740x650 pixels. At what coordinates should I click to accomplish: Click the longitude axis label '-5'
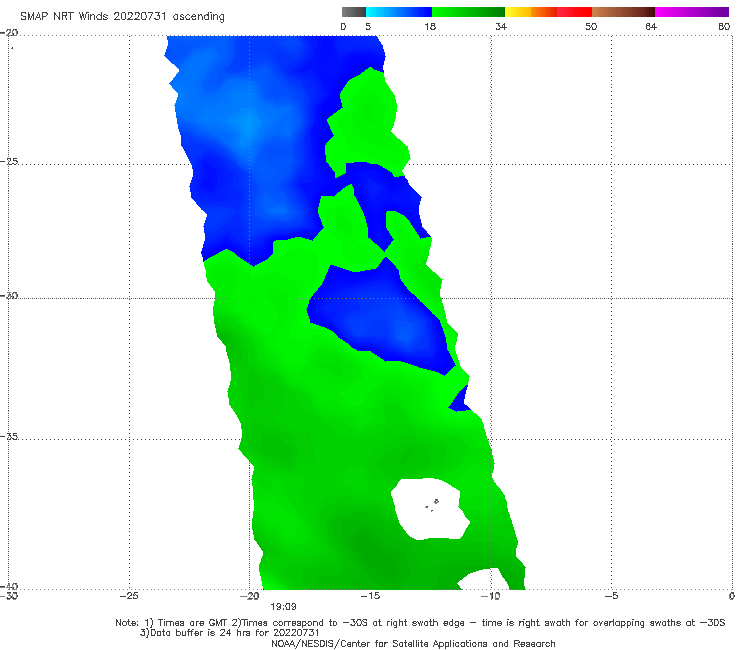pyautogui.click(x=611, y=596)
